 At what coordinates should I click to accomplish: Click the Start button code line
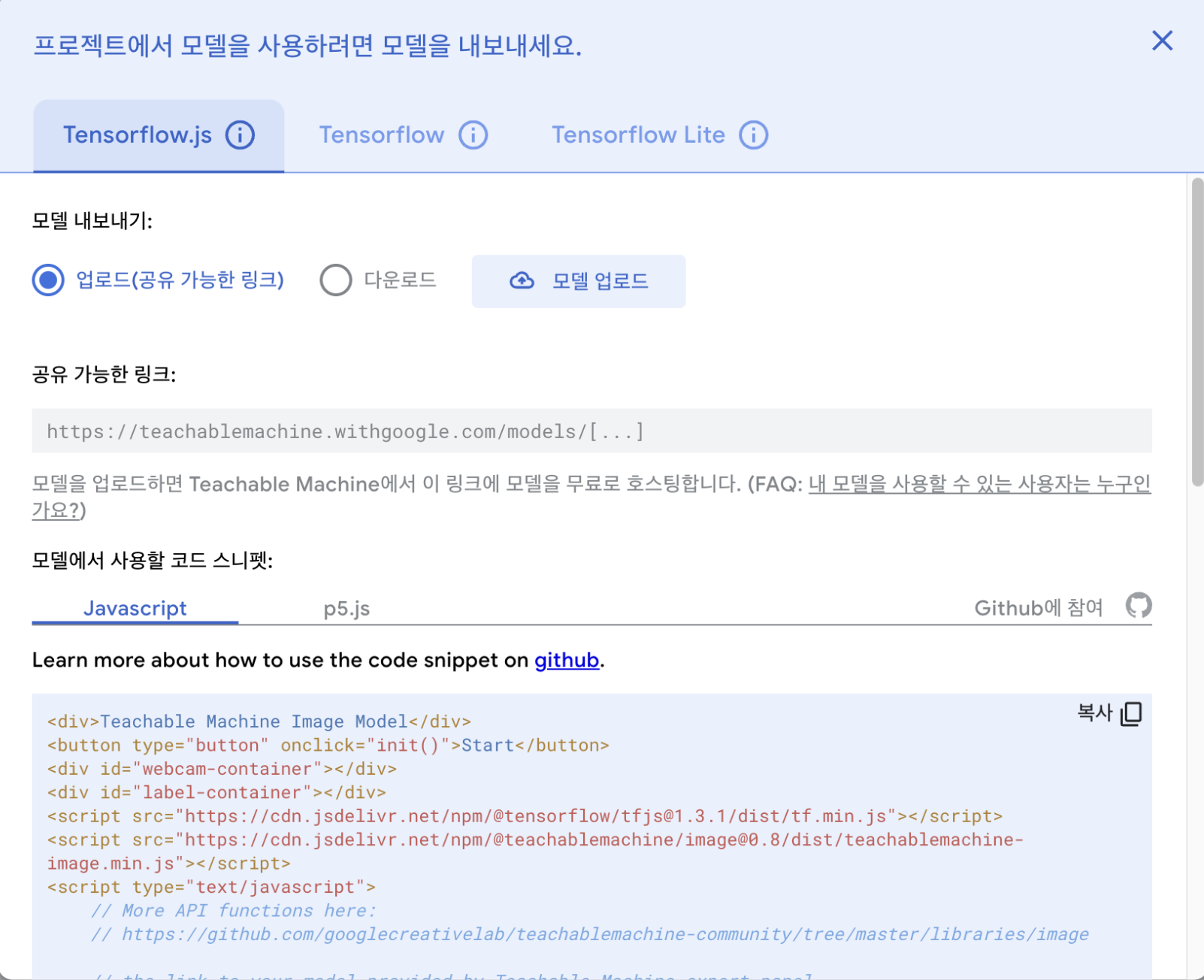328,745
